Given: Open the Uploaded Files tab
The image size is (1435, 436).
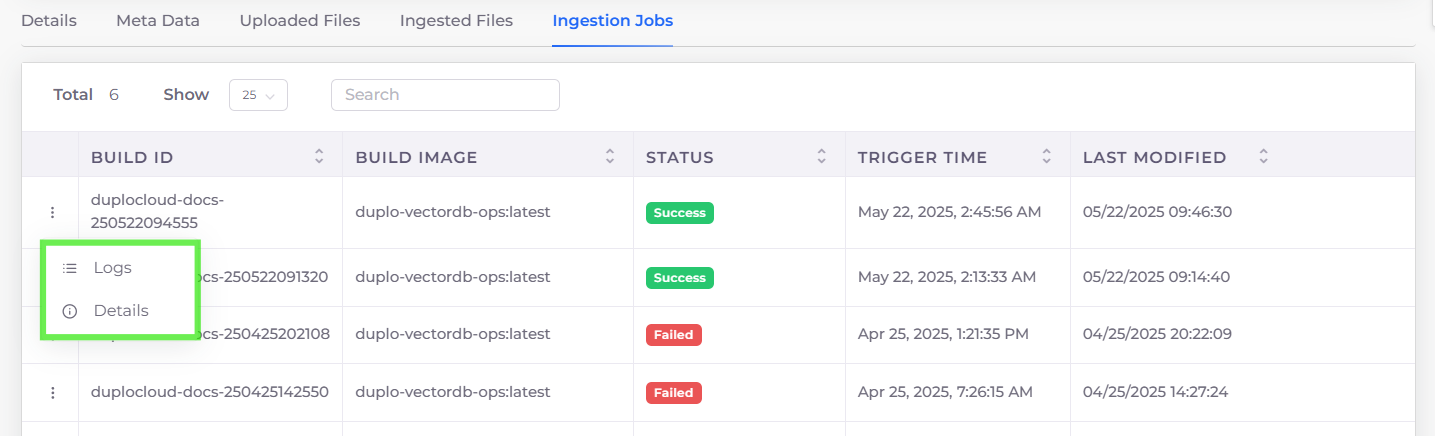Looking at the screenshot, I should [x=300, y=20].
